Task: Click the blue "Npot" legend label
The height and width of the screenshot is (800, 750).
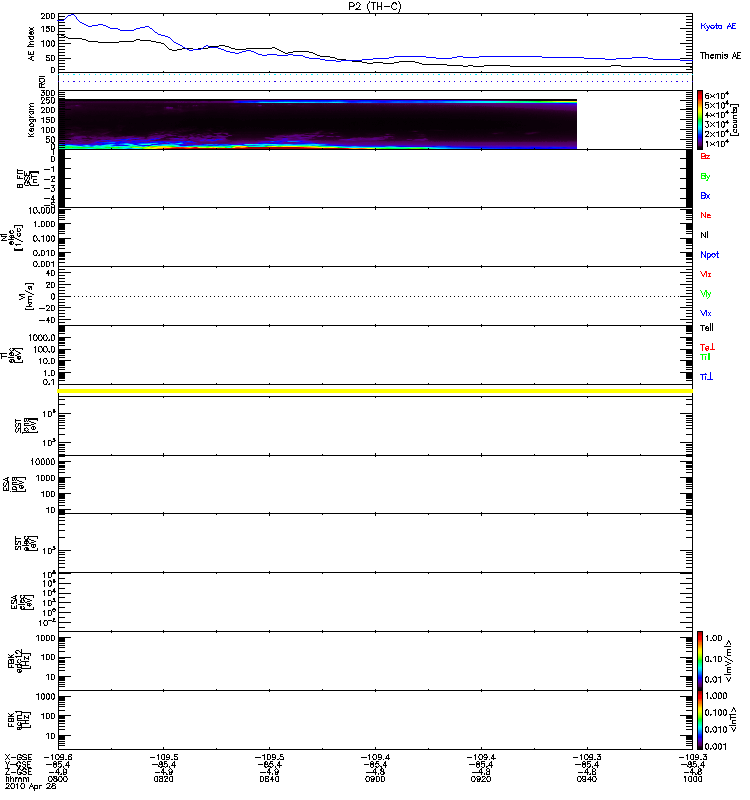Action: coord(710,255)
